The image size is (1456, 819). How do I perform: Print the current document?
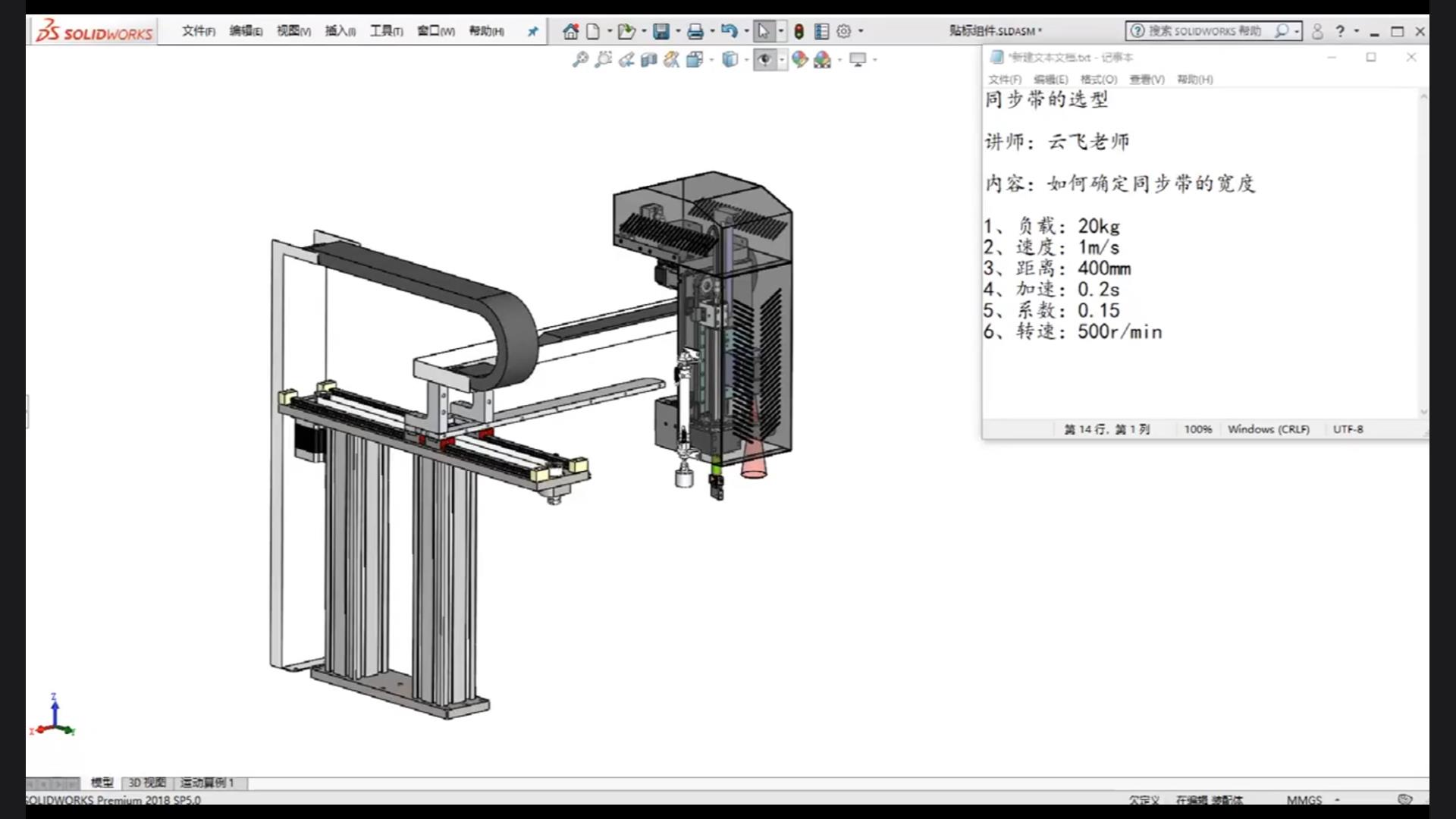tap(695, 31)
